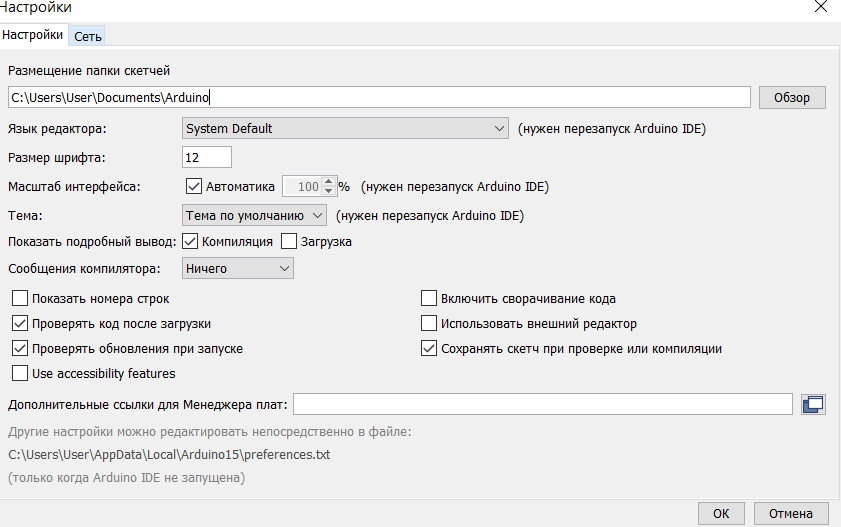Switch to the Сеть tab

pyautogui.click(x=87, y=36)
